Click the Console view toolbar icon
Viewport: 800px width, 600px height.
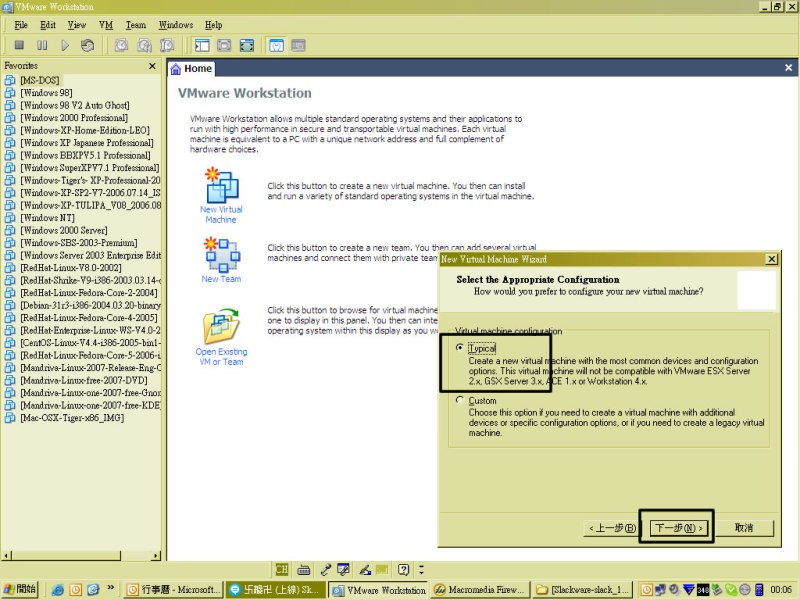298,45
